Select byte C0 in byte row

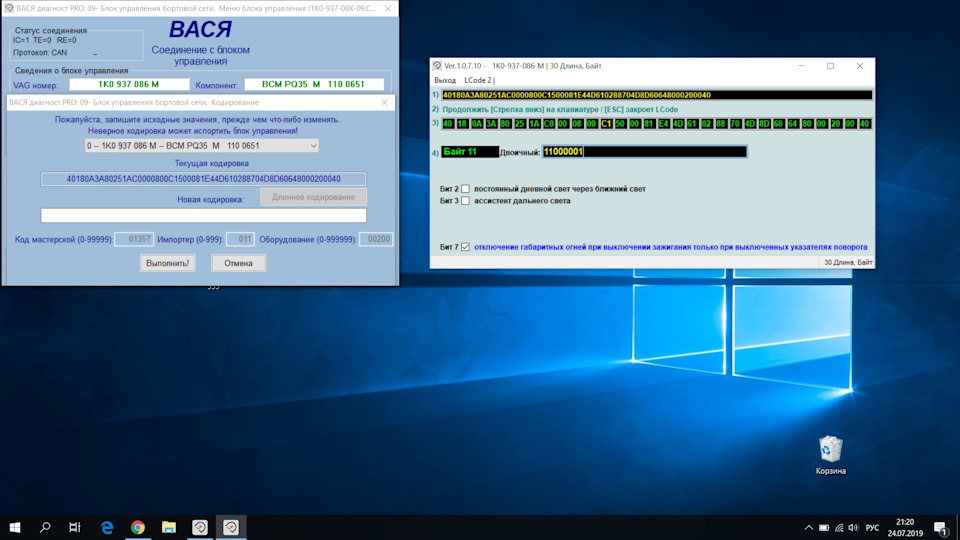tap(549, 124)
